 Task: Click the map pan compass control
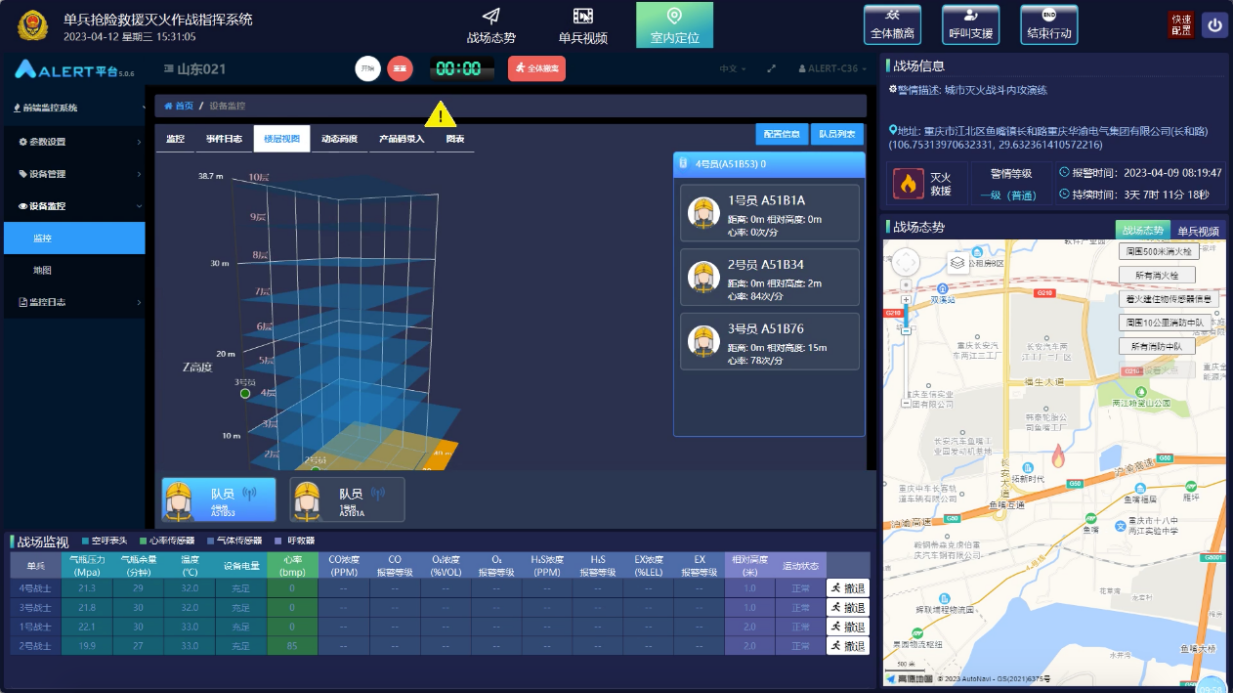click(906, 264)
